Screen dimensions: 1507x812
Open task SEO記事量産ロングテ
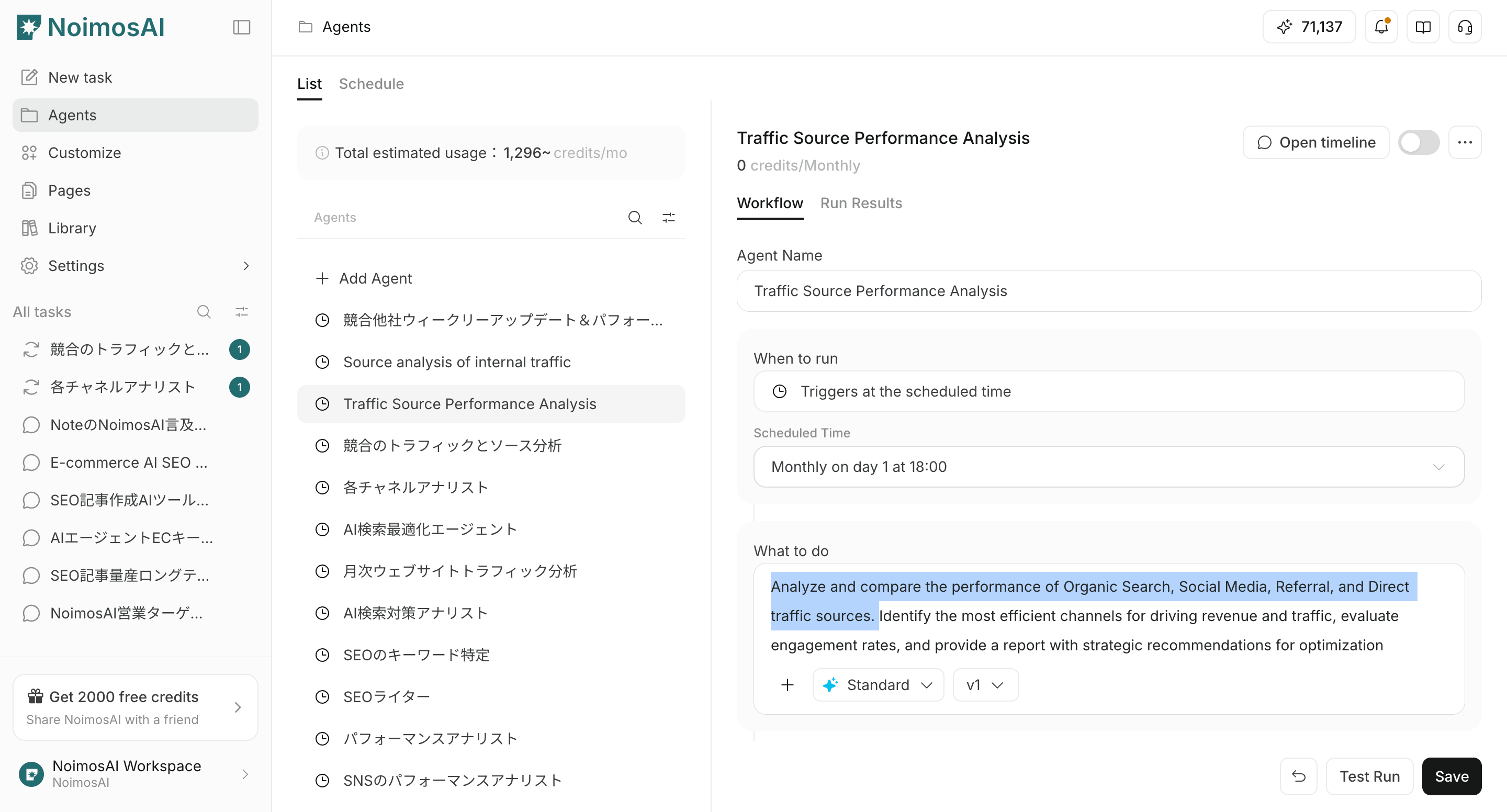point(135,575)
